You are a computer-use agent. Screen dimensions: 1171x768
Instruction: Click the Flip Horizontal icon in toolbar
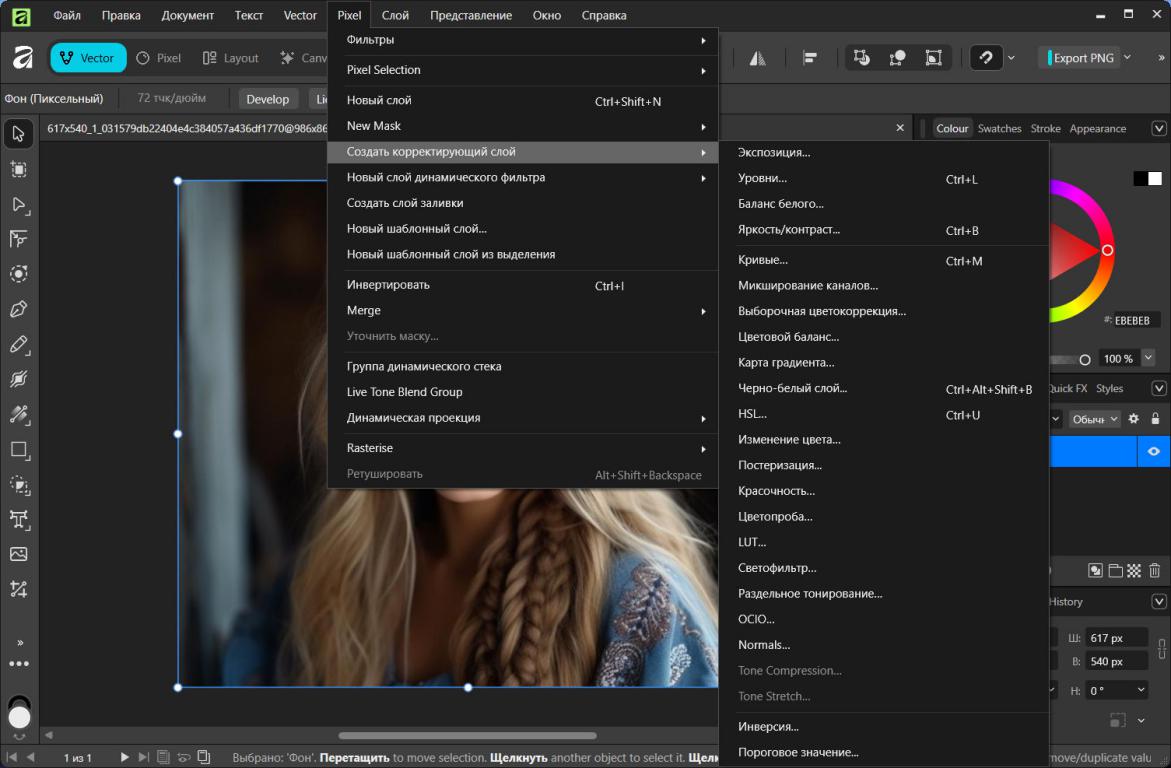coord(757,58)
